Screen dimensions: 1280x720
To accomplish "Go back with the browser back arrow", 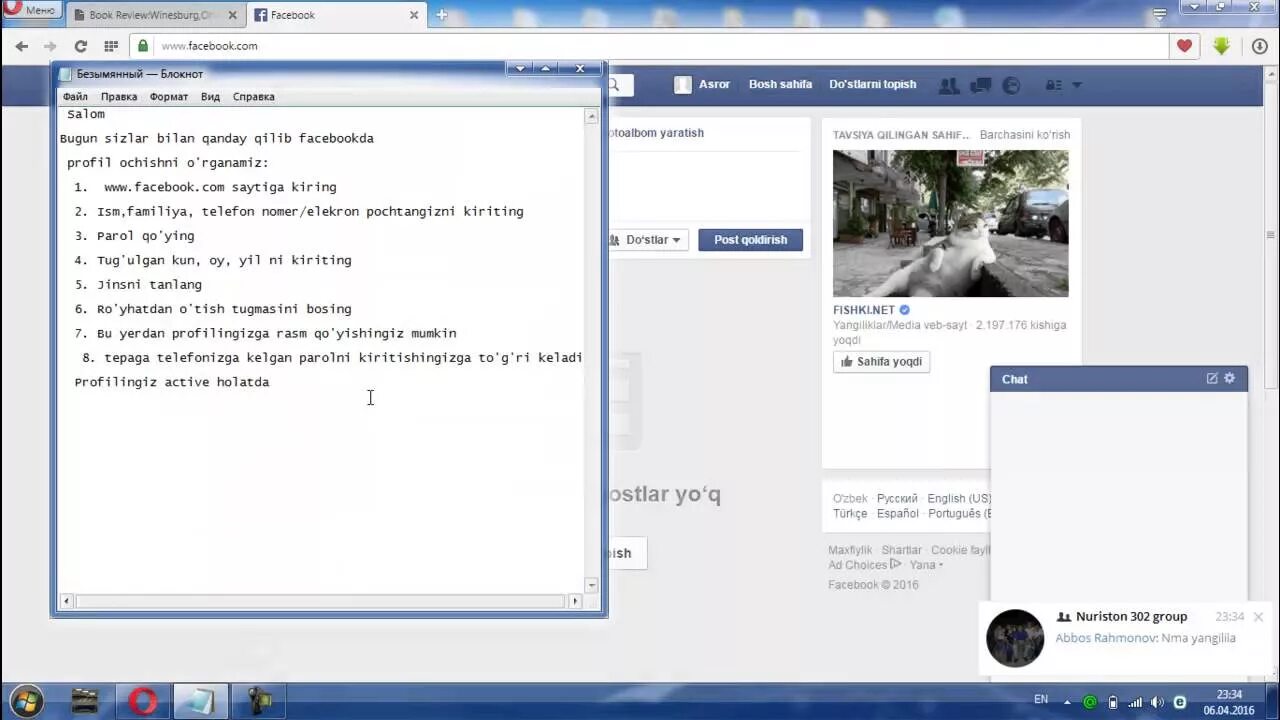I will pyautogui.click(x=22, y=46).
